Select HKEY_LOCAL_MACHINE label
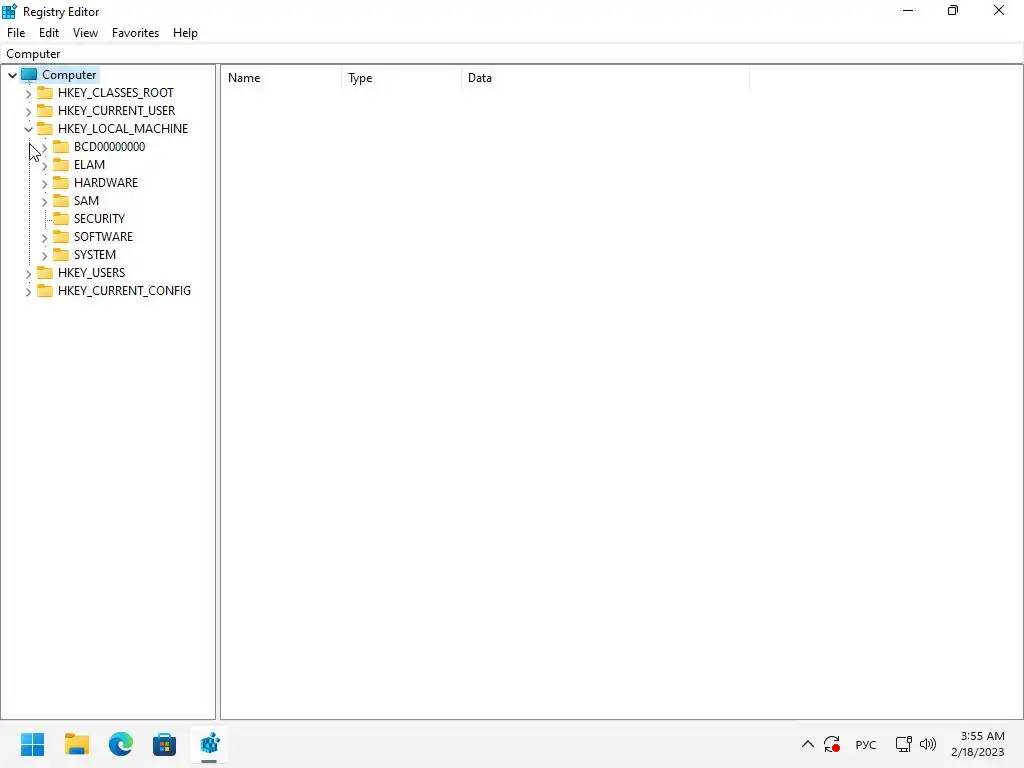 pyautogui.click(x=123, y=129)
